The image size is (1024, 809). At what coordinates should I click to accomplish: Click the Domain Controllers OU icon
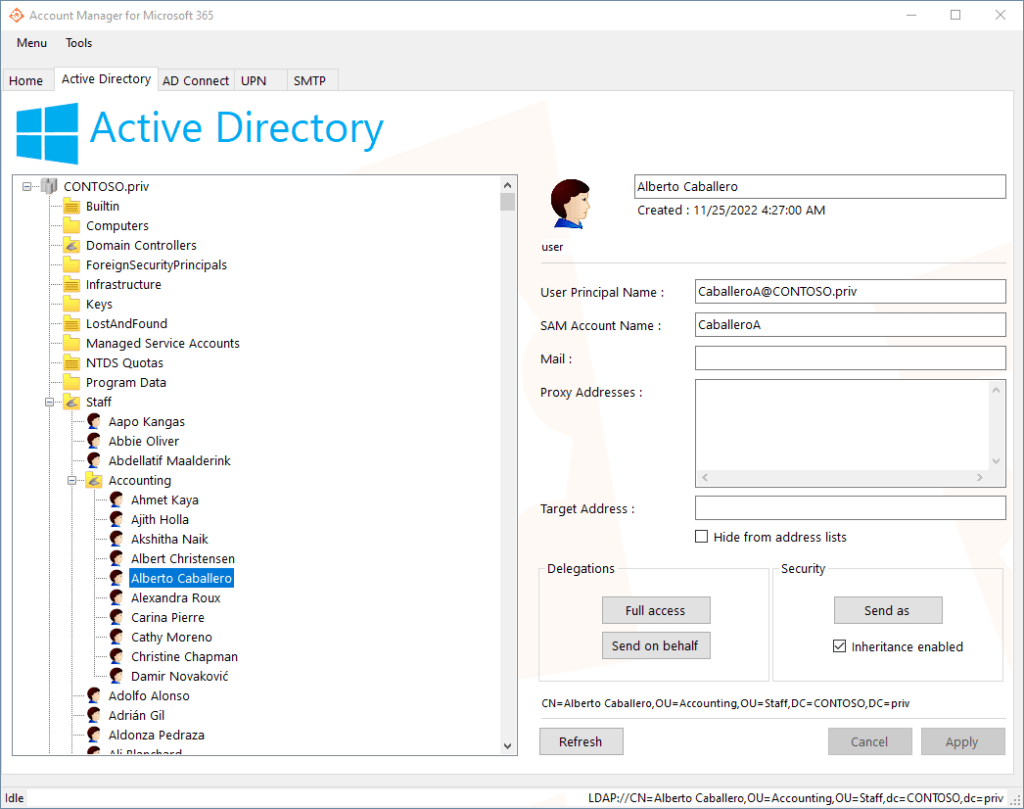[x=72, y=246]
